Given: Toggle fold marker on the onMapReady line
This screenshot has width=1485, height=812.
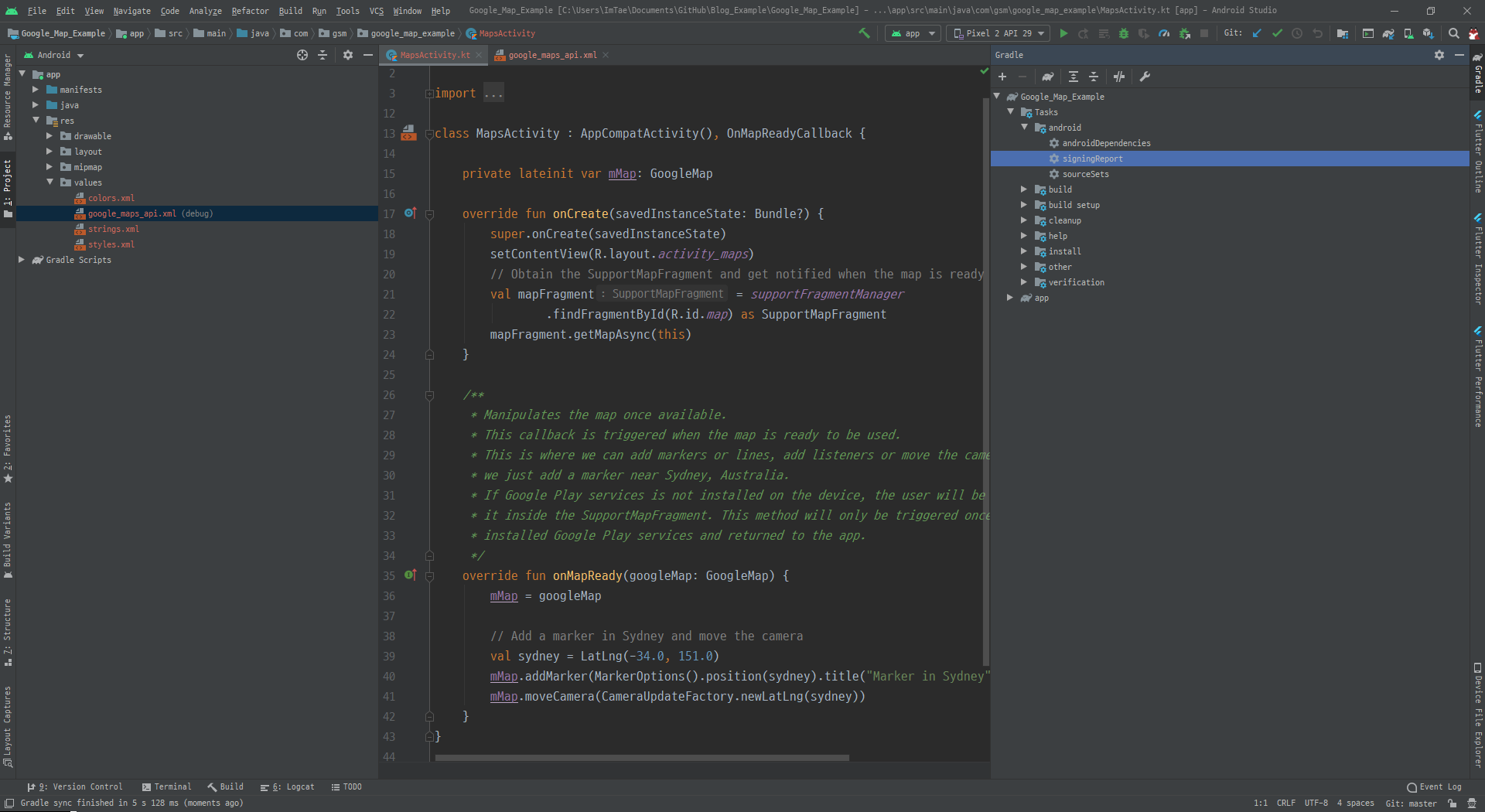Looking at the screenshot, I should pyautogui.click(x=429, y=576).
